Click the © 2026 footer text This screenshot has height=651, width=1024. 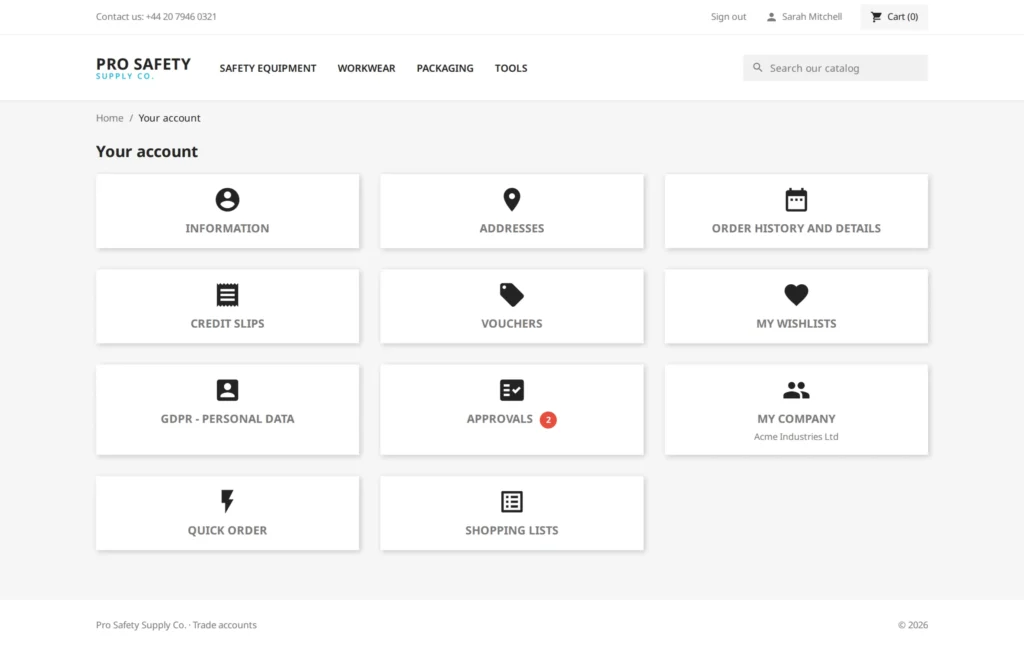coord(913,626)
